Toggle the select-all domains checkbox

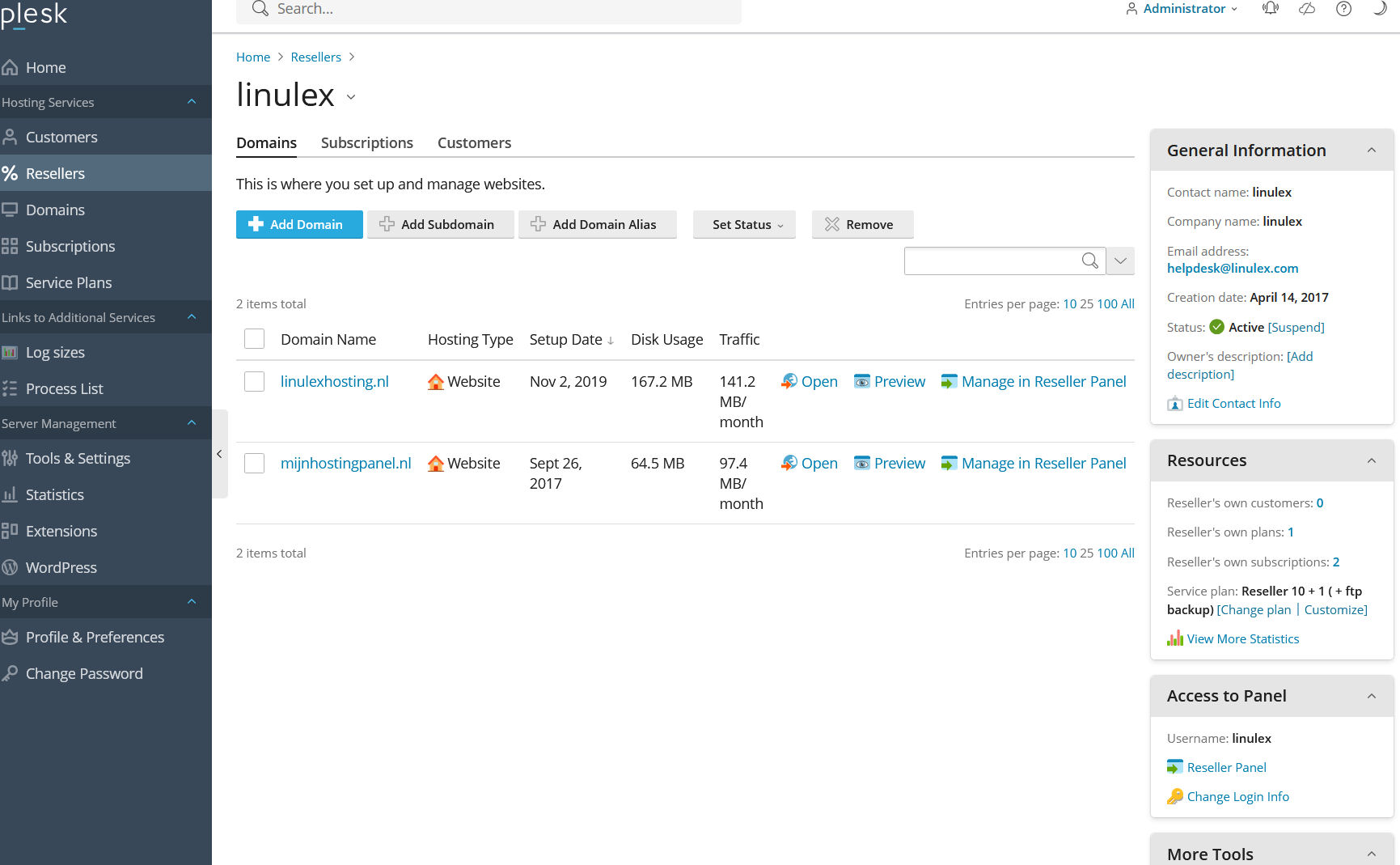click(x=255, y=339)
